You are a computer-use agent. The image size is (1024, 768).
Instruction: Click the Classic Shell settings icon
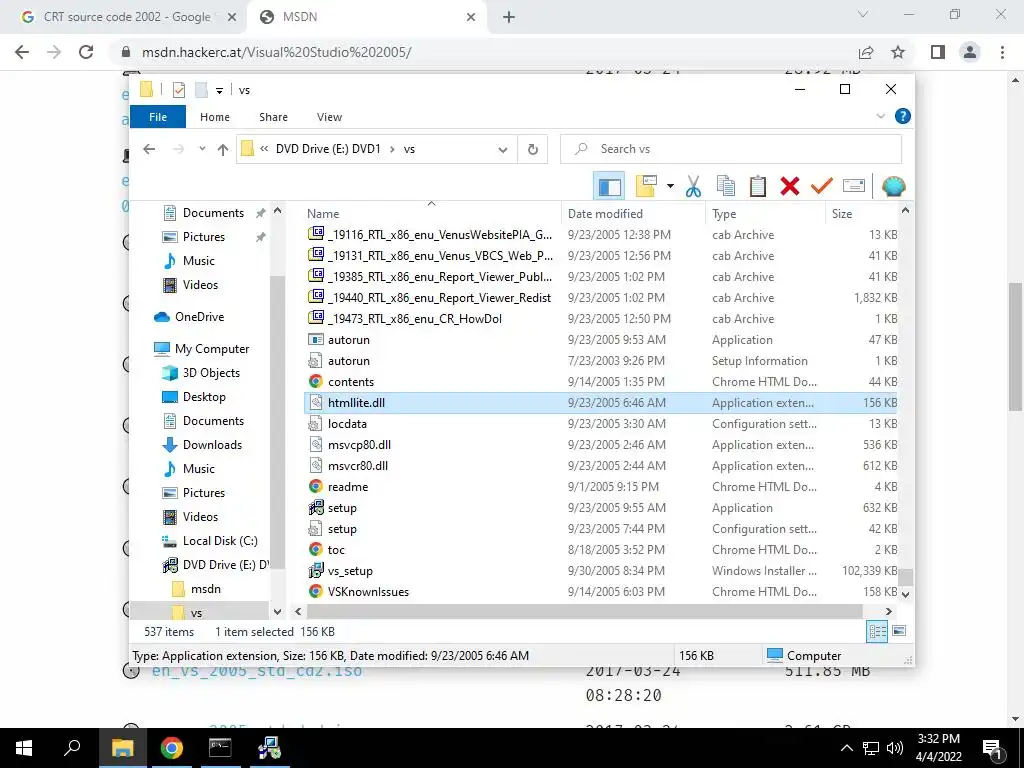[x=893, y=187]
